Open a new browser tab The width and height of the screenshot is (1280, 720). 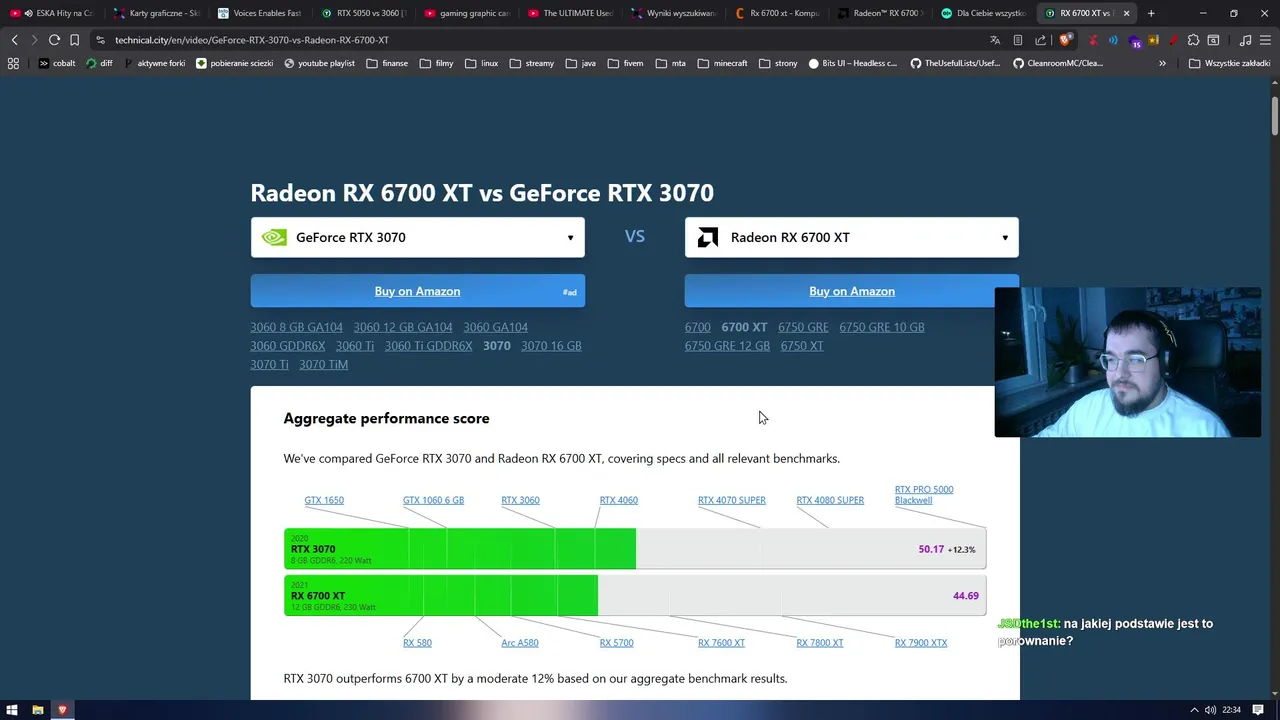pyautogui.click(x=1151, y=13)
